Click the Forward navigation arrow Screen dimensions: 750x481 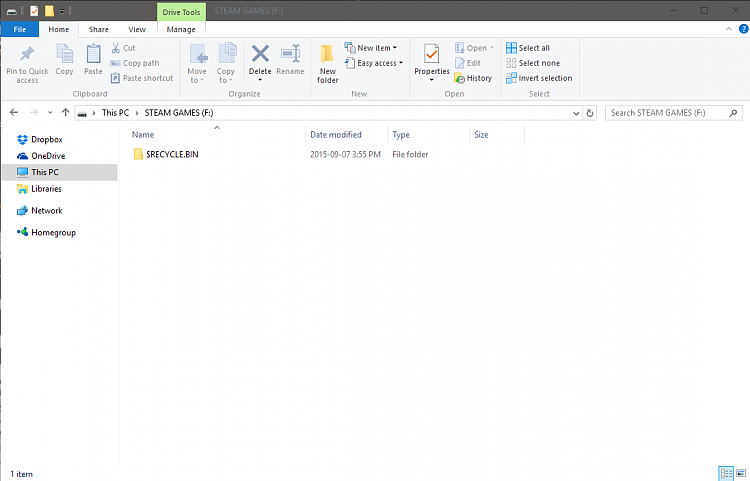tap(33, 112)
